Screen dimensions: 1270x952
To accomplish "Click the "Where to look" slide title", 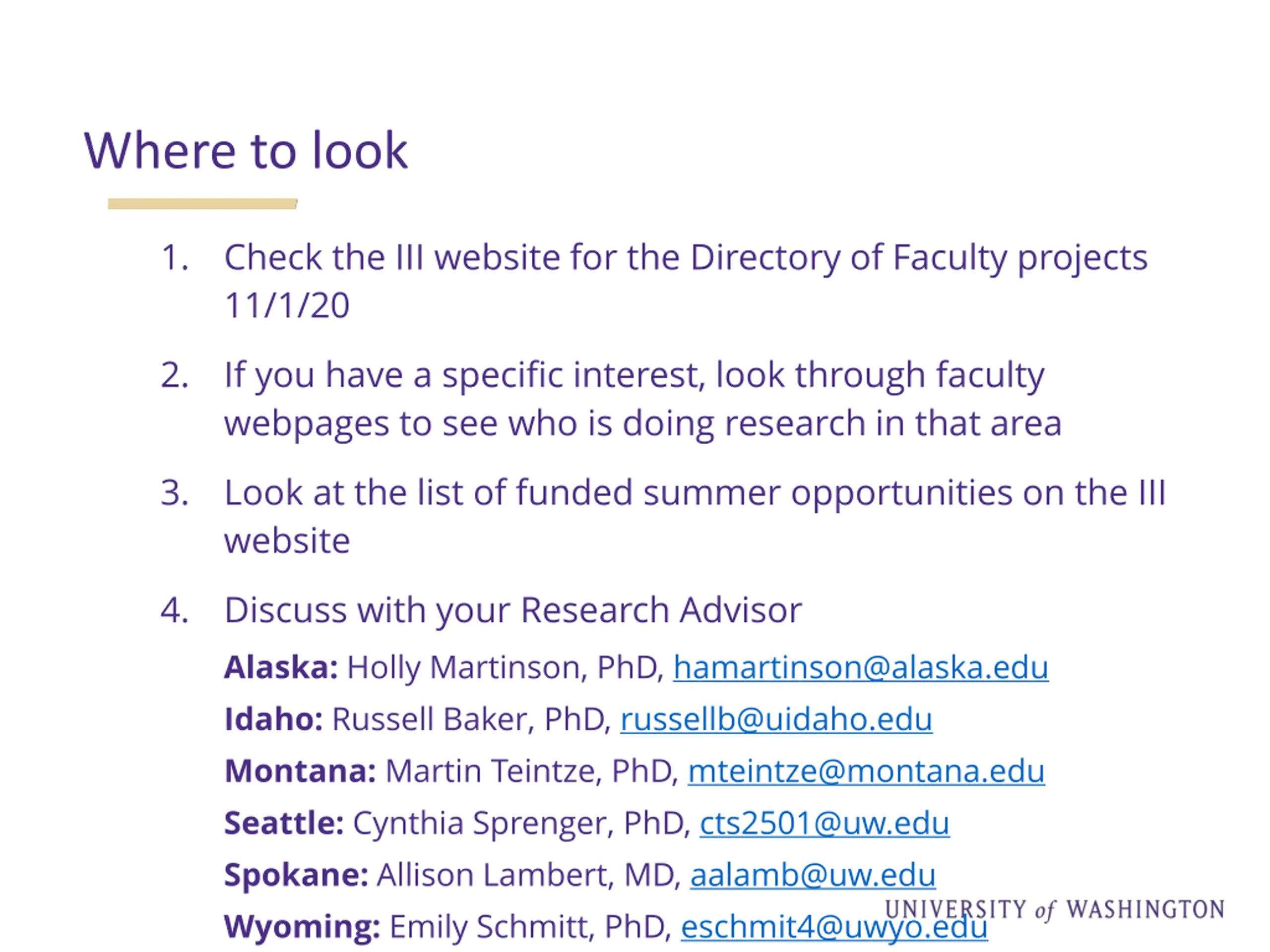I will click(246, 151).
